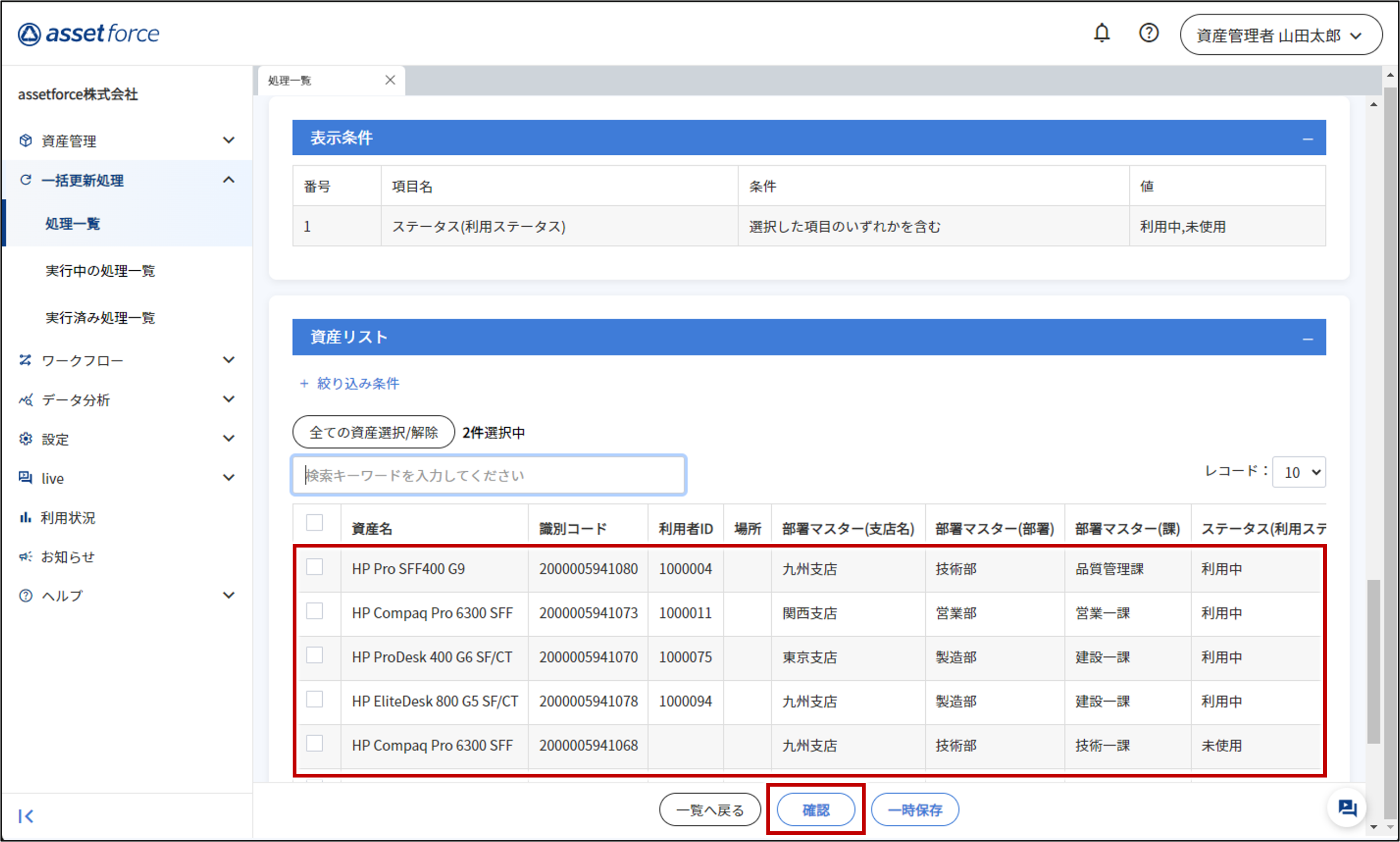Click the 一時保存 button
This screenshot has height=842, width=1400.
pyautogui.click(x=915, y=810)
